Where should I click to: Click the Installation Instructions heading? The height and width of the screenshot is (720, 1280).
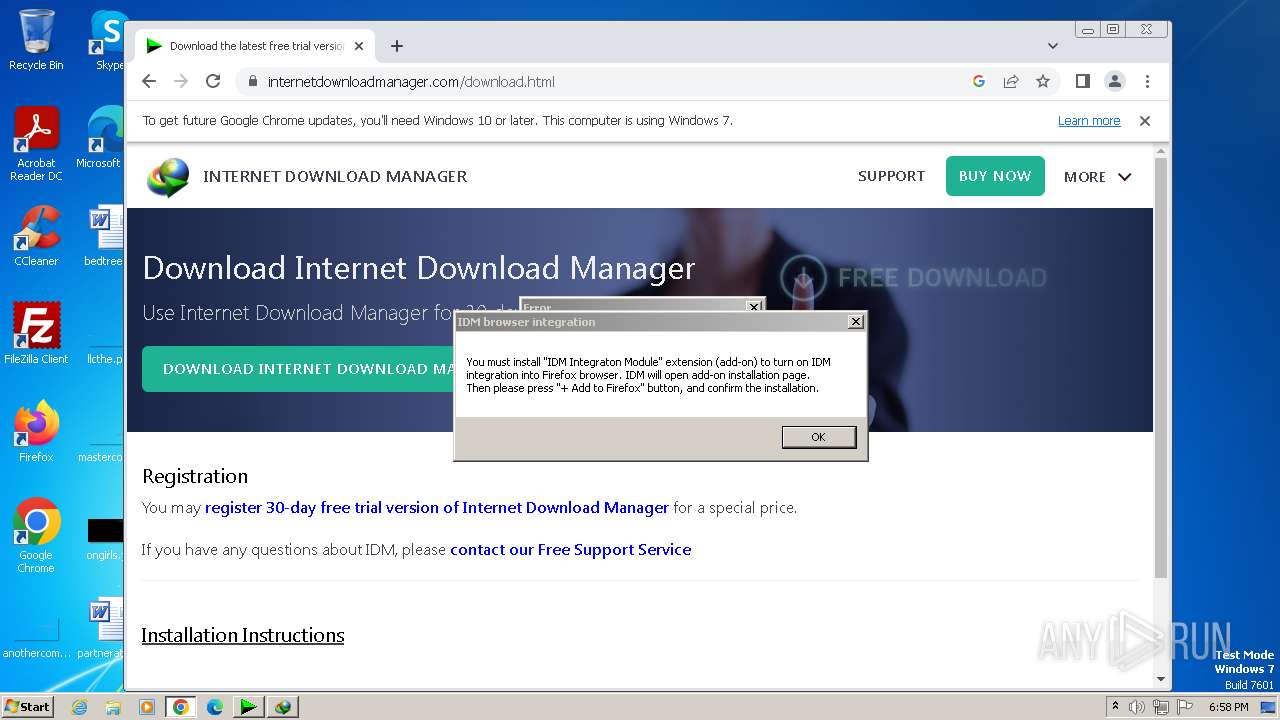tap(243, 635)
